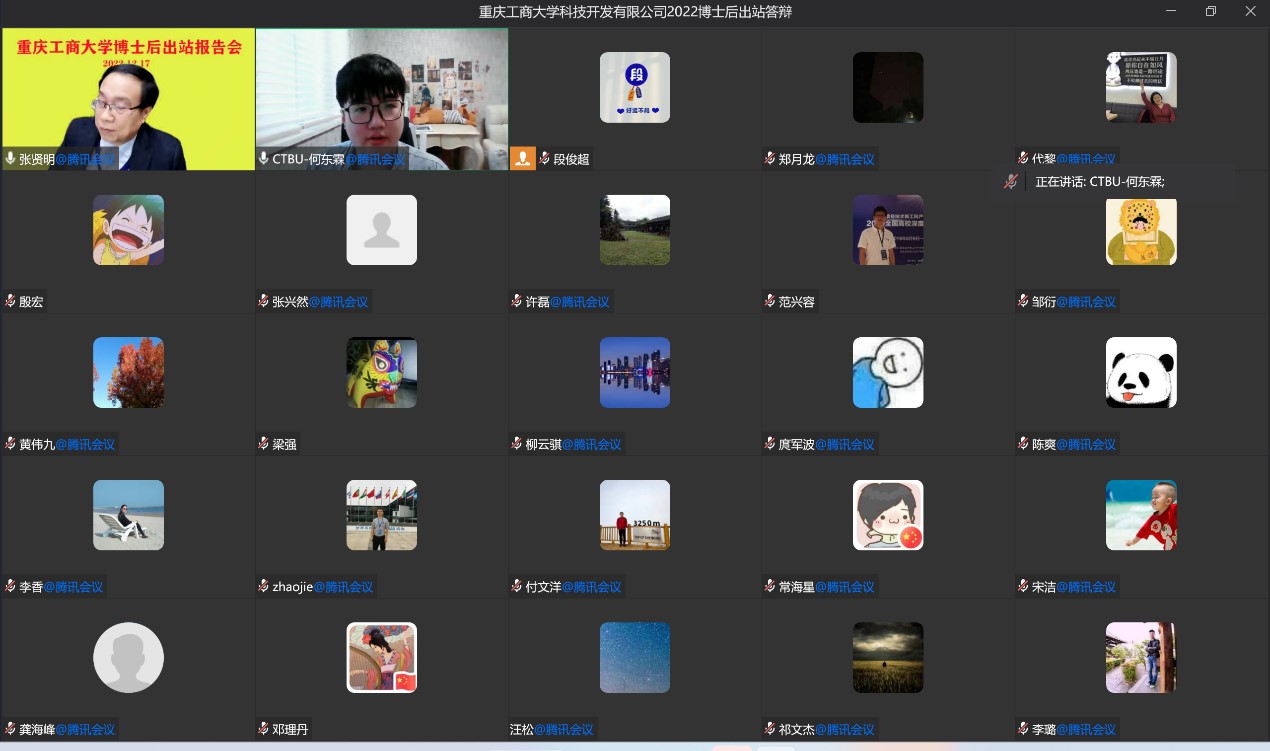Image resolution: width=1270 pixels, height=751 pixels.
Task: Click the muted mic icon beside 殷宏
Action: 11,301
